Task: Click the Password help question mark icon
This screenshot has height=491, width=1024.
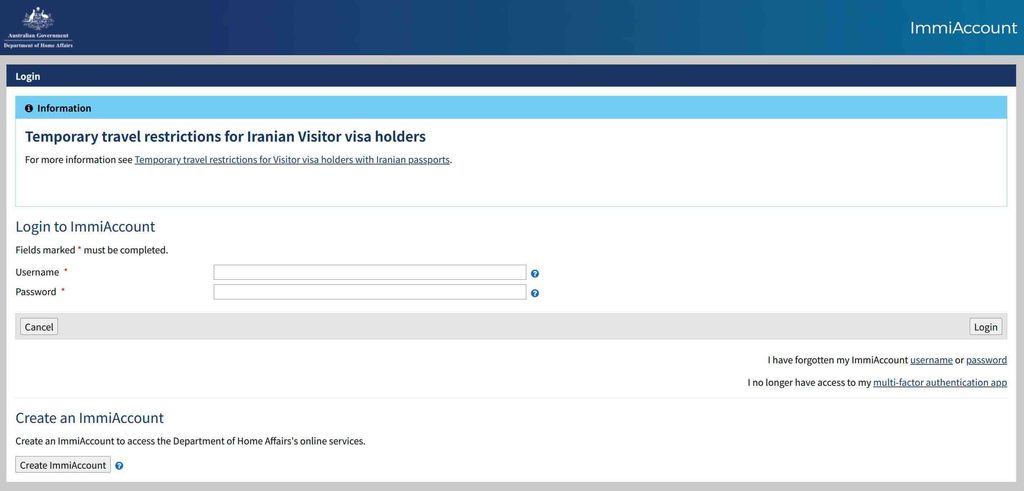Action: pyautogui.click(x=535, y=294)
